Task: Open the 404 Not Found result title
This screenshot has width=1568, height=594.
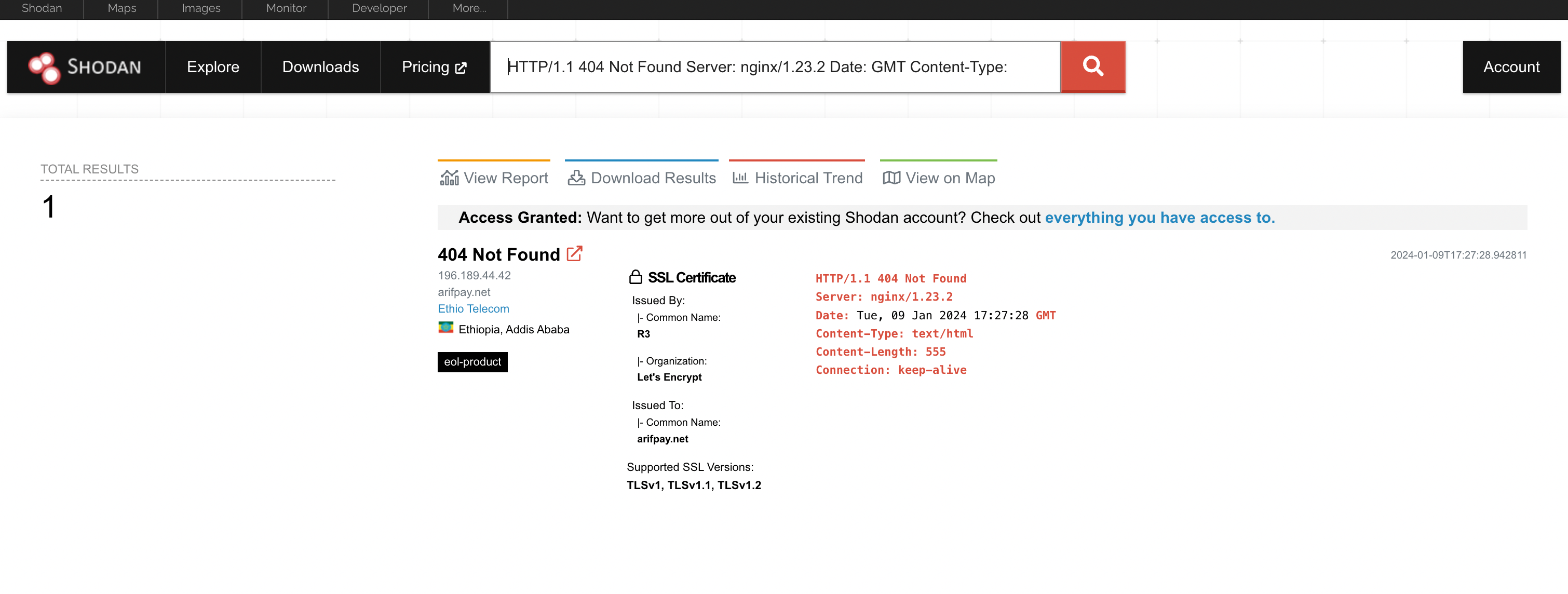Action: 498,254
